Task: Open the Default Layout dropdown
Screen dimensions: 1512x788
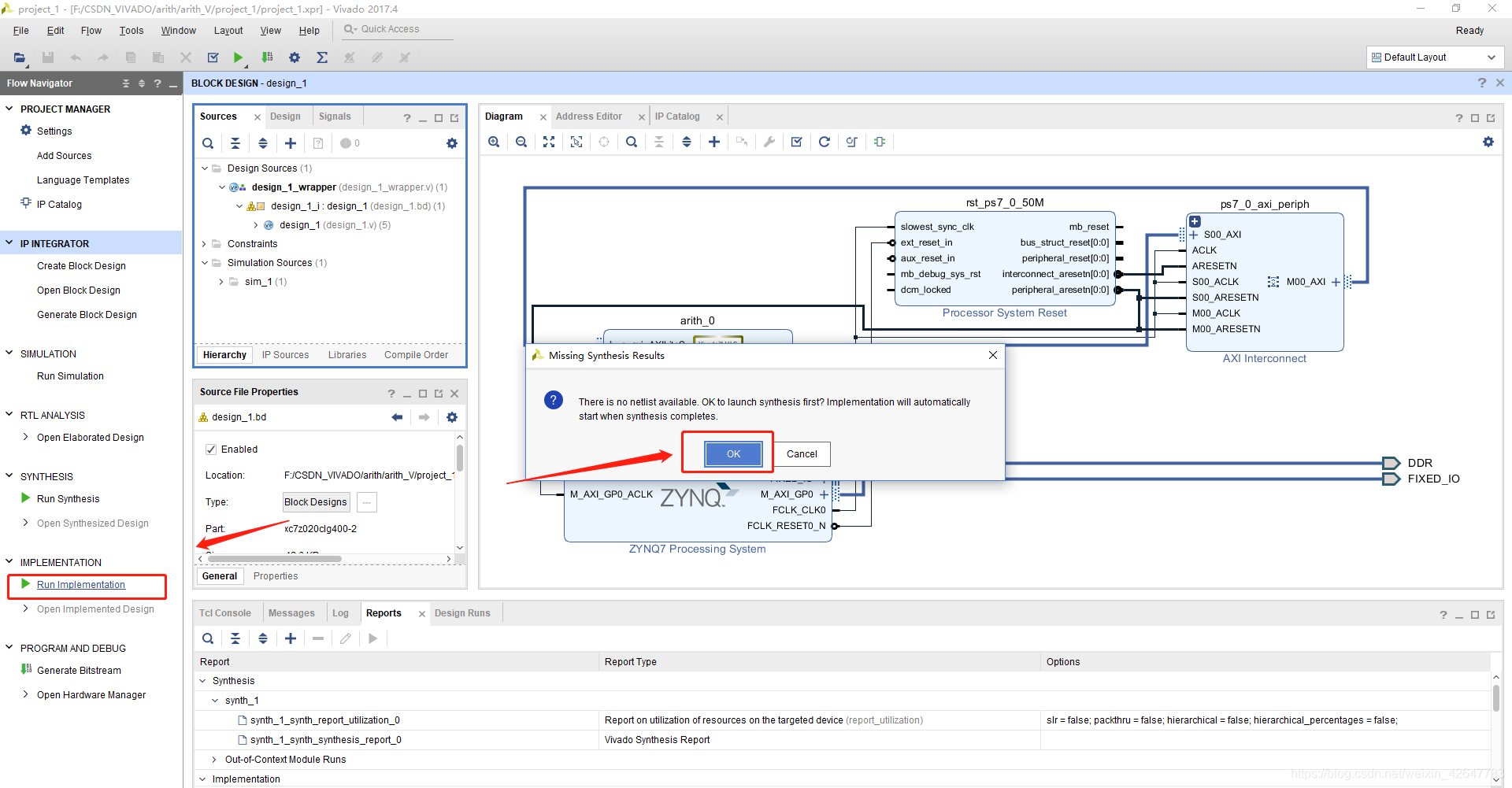Action: pyautogui.click(x=1435, y=57)
